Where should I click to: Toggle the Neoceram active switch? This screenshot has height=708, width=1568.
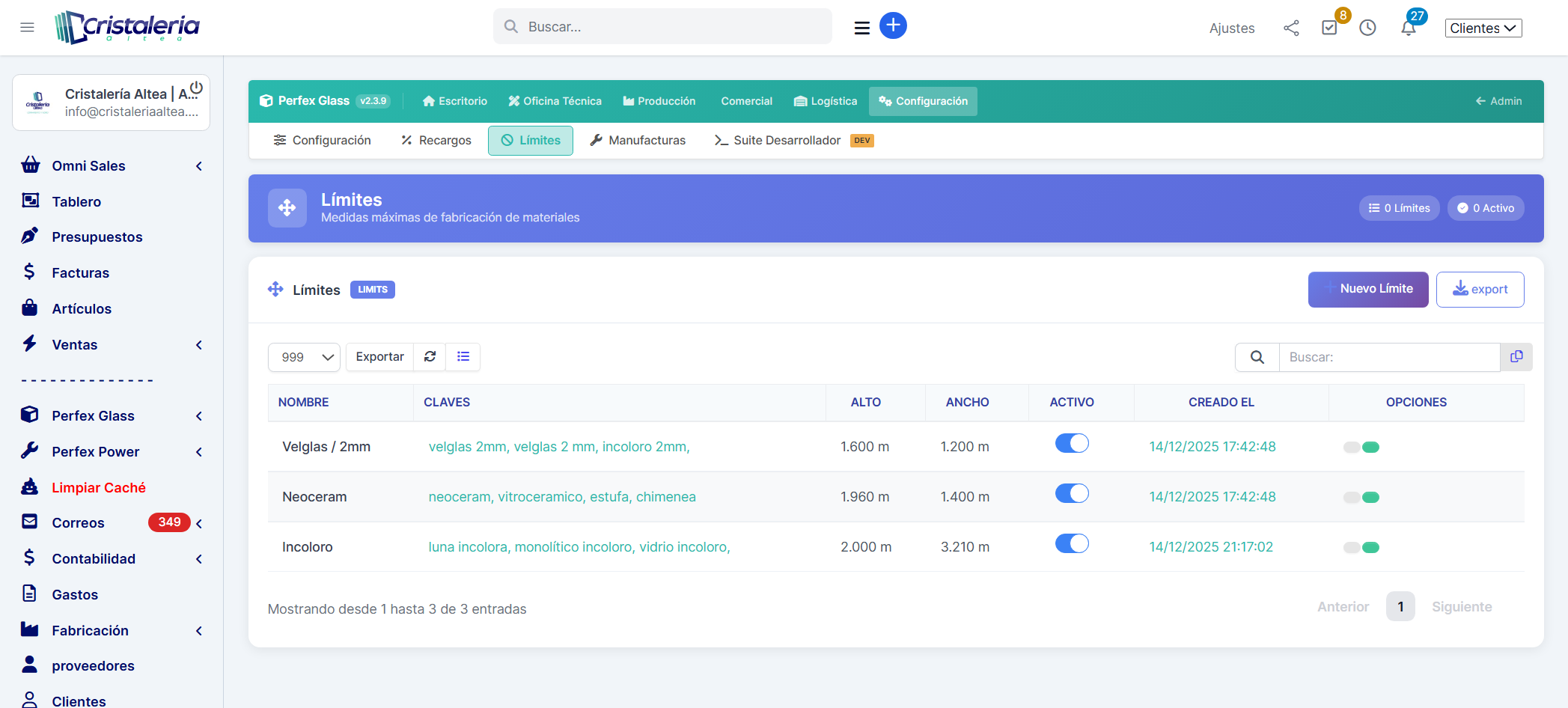pyautogui.click(x=1072, y=494)
